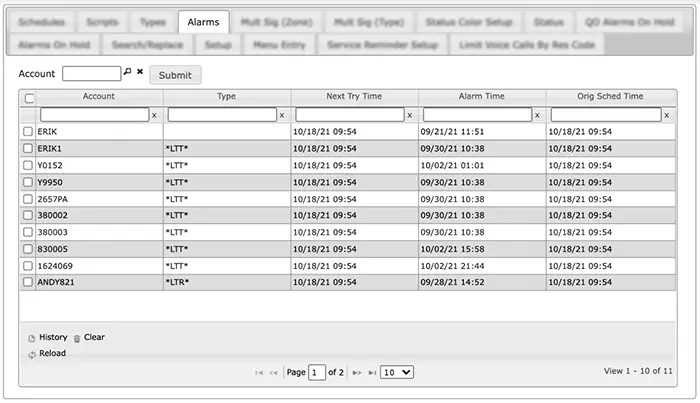700x403 pixels.
Task: Clear the Account column filter
Action: point(154,116)
